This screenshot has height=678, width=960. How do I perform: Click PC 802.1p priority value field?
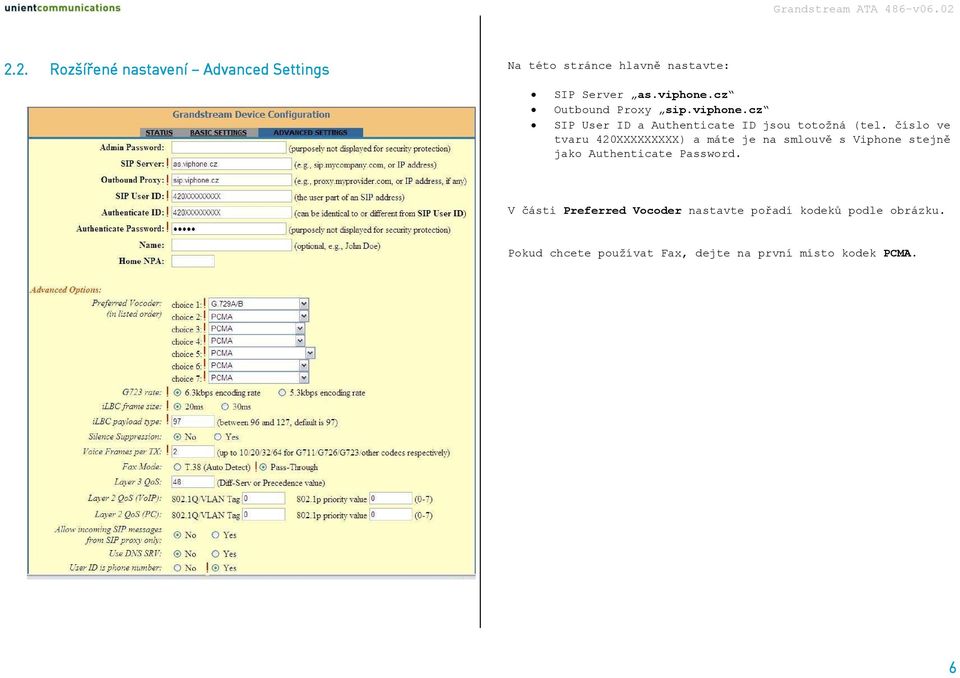[x=391, y=514]
